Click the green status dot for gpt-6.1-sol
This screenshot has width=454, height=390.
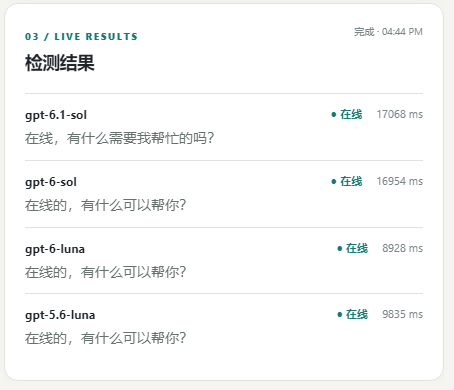pos(334,115)
